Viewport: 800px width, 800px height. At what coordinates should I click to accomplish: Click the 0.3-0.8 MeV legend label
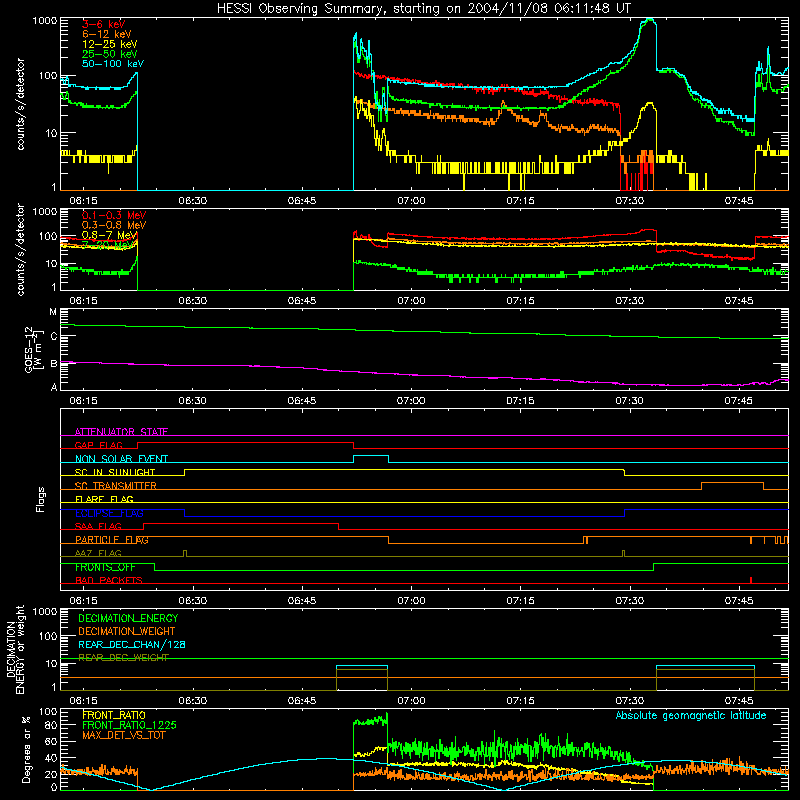(x=114, y=225)
